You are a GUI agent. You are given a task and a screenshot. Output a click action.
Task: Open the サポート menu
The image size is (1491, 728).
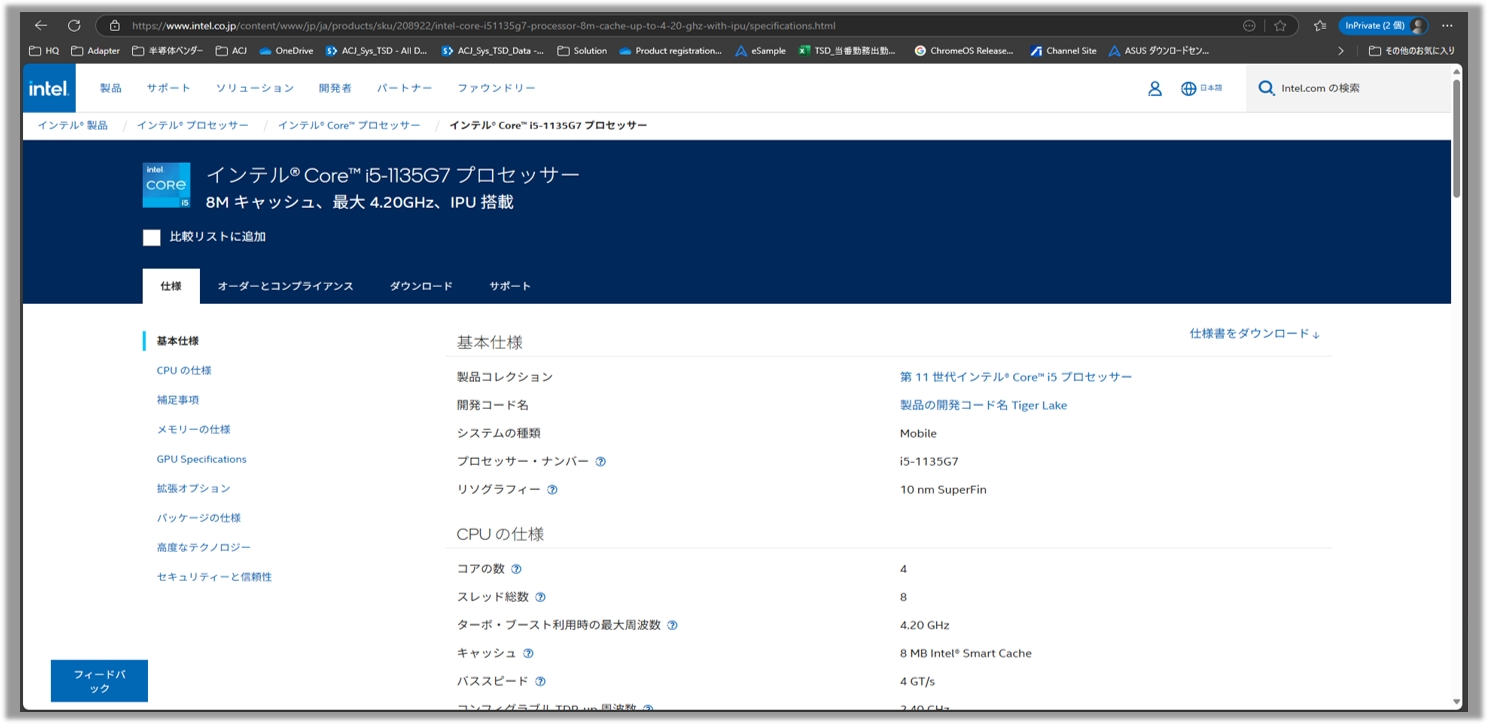(168, 88)
